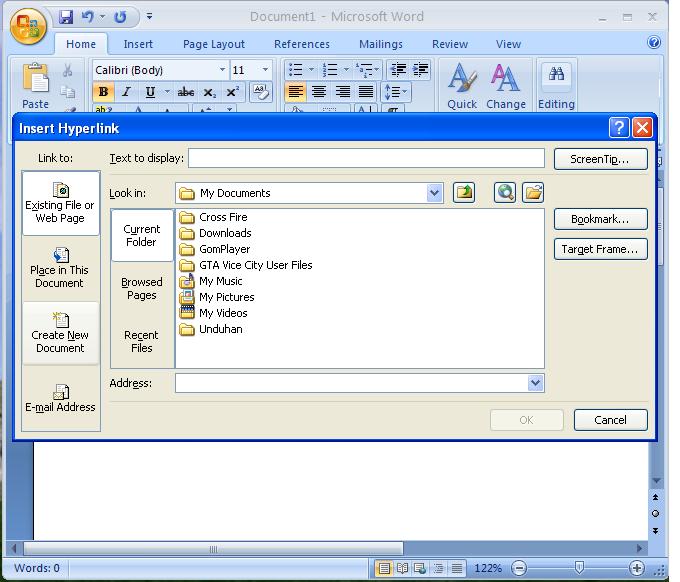Switch to the Mailings tab
Image resolution: width=680 pixels, height=582 pixels.
tap(381, 44)
